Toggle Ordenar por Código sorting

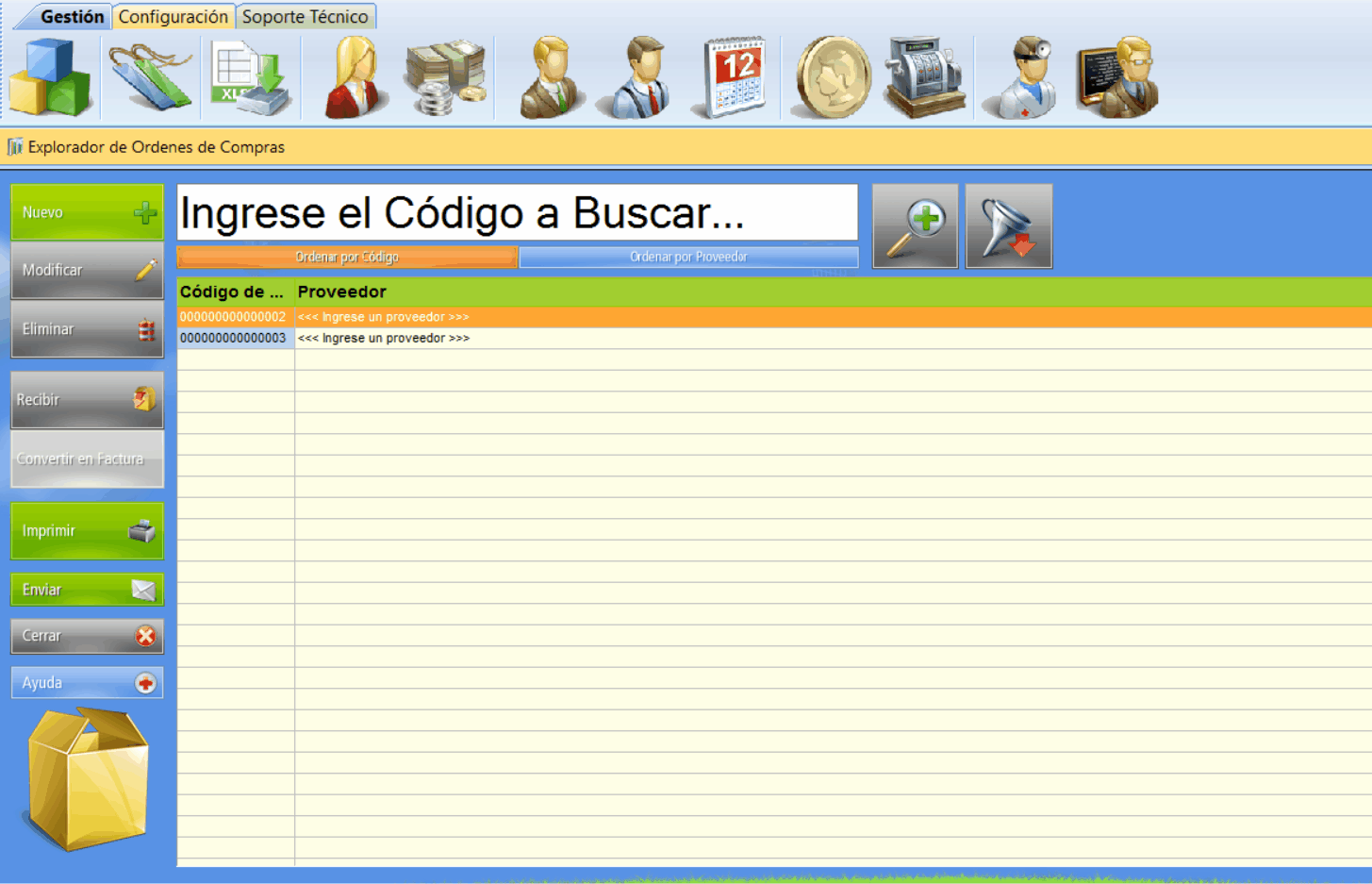point(347,257)
